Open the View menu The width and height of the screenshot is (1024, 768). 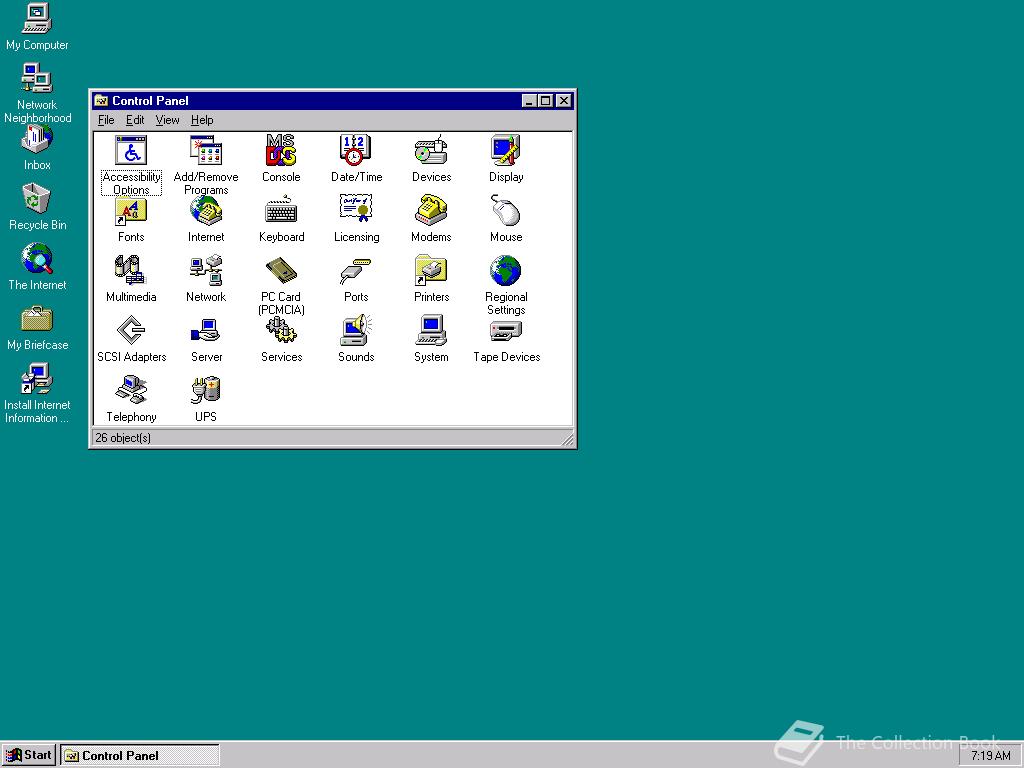tap(167, 120)
